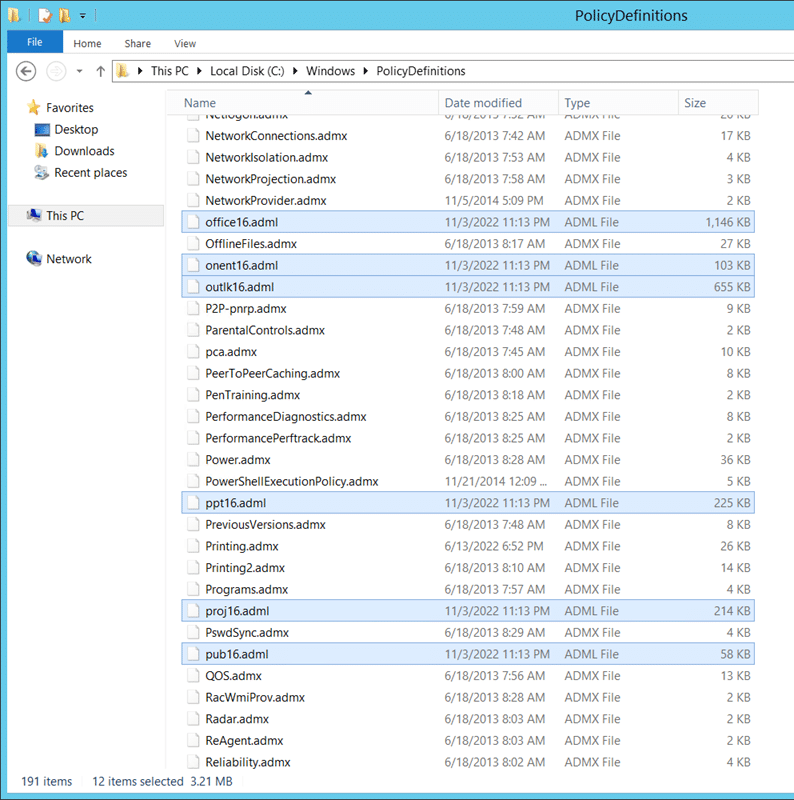Click the Favorites star icon
This screenshot has width=794, height=800.
(34, 107)
